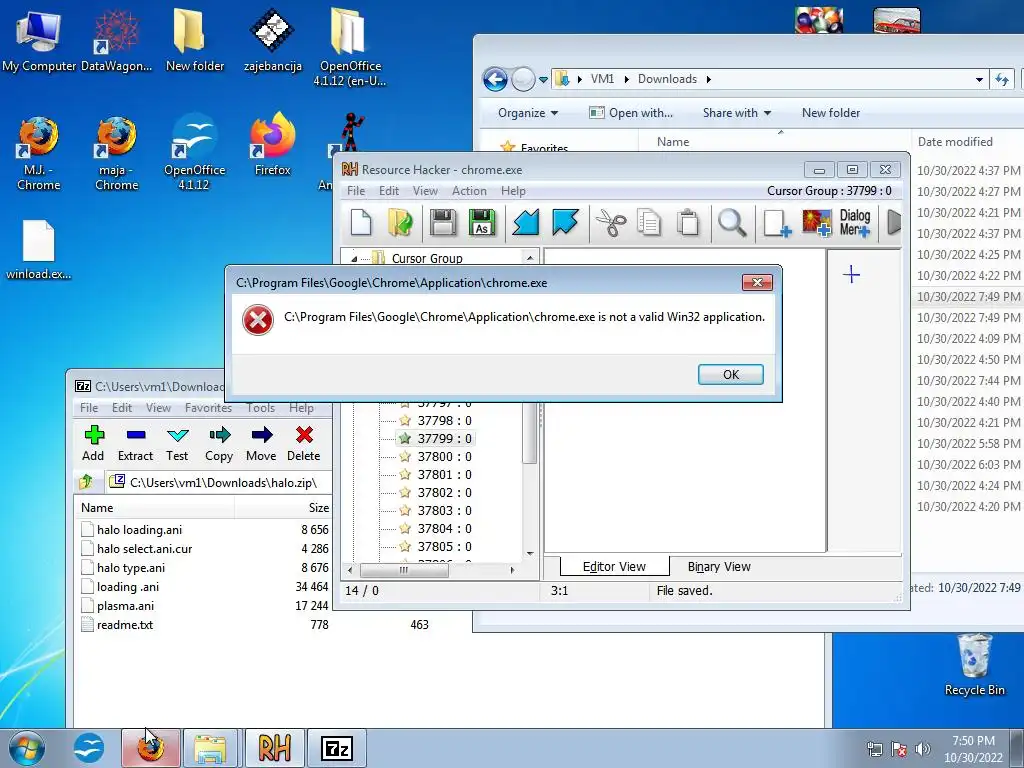Open Explorer recent locations dropdown arrow
Screen dimensions: 1024x768
(543, 80)
